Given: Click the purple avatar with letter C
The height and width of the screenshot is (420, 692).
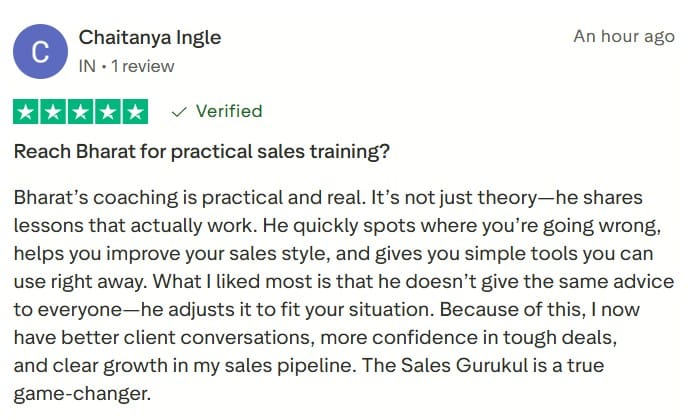Looking at the screenshot, I should click(41, 52).
